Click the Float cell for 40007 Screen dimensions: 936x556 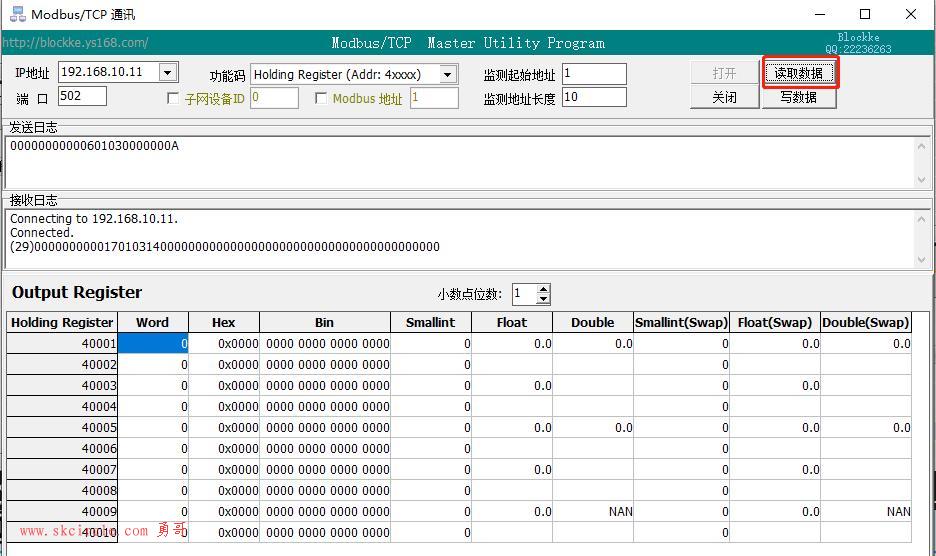pyautogui.click(x=512, y=469)
